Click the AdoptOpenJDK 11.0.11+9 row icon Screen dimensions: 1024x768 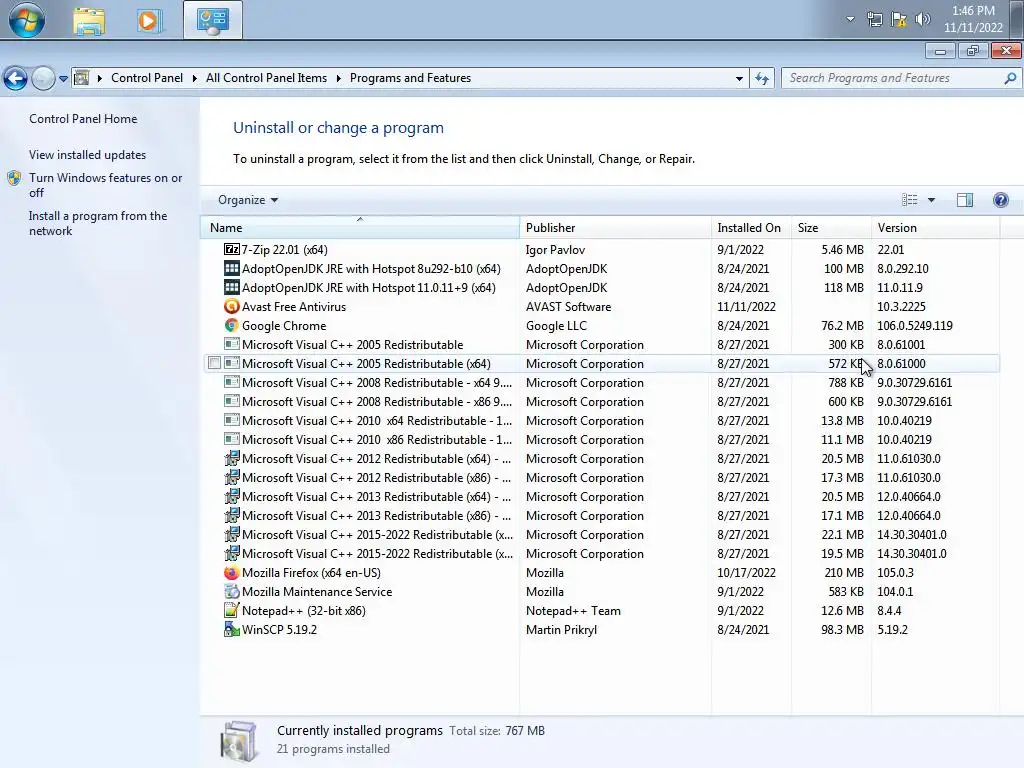coord(231,287)
